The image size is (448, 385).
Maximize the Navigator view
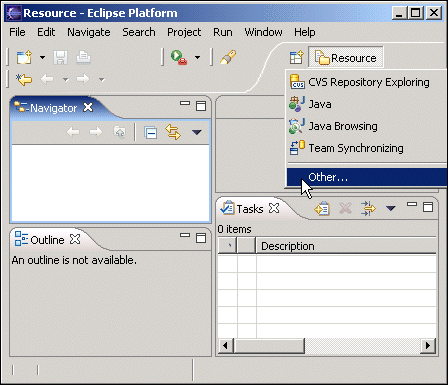(201, 106)
